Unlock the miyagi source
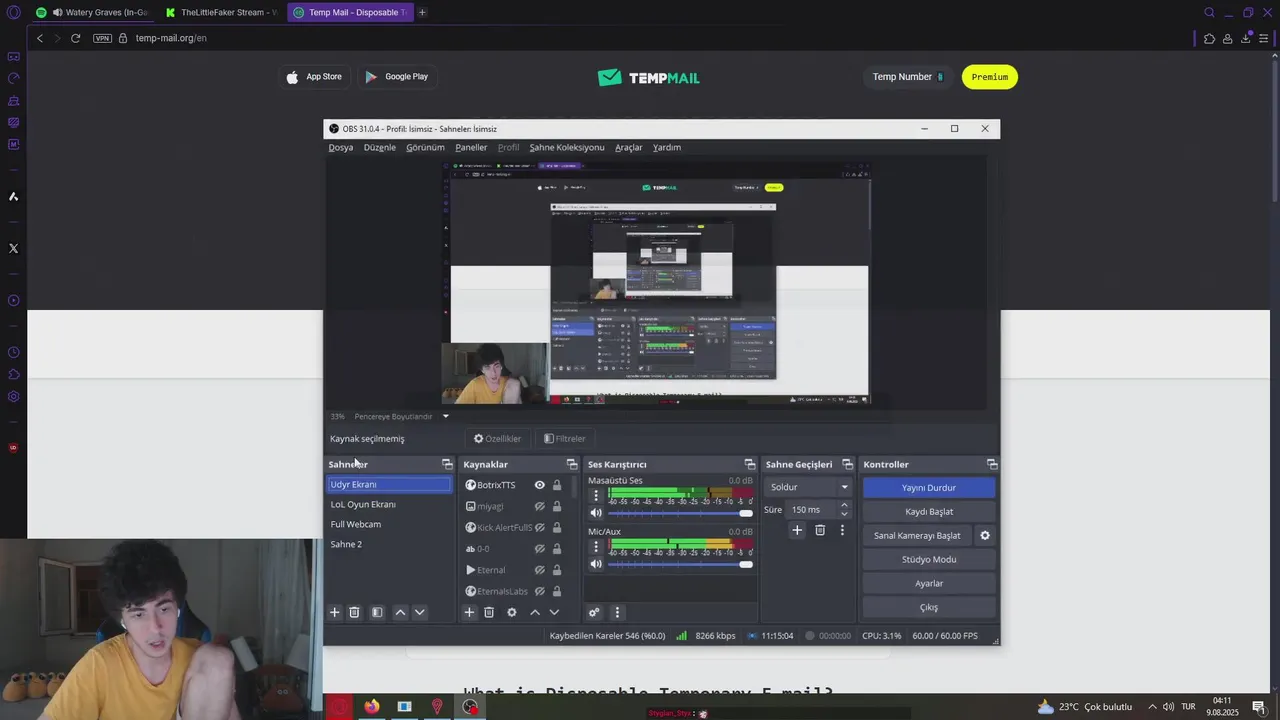 [x=557, y=506]
